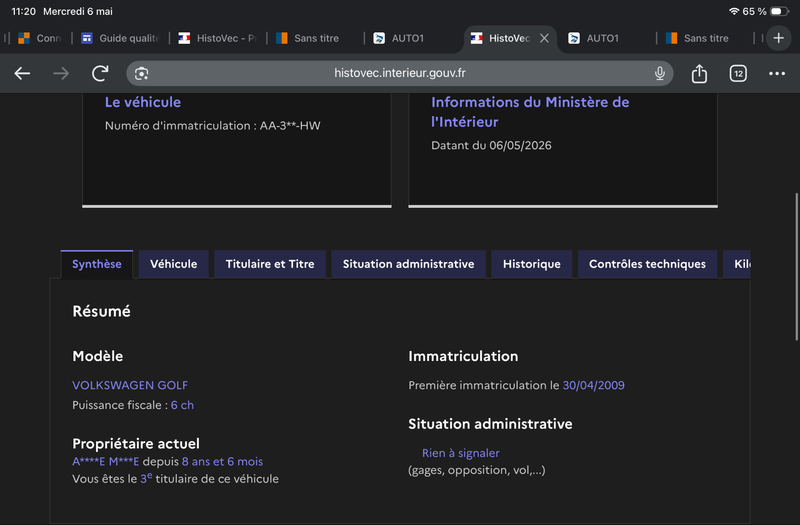Screen dimensions: 800x525
Task: Click the Résumé section heading
Action: 102,311
